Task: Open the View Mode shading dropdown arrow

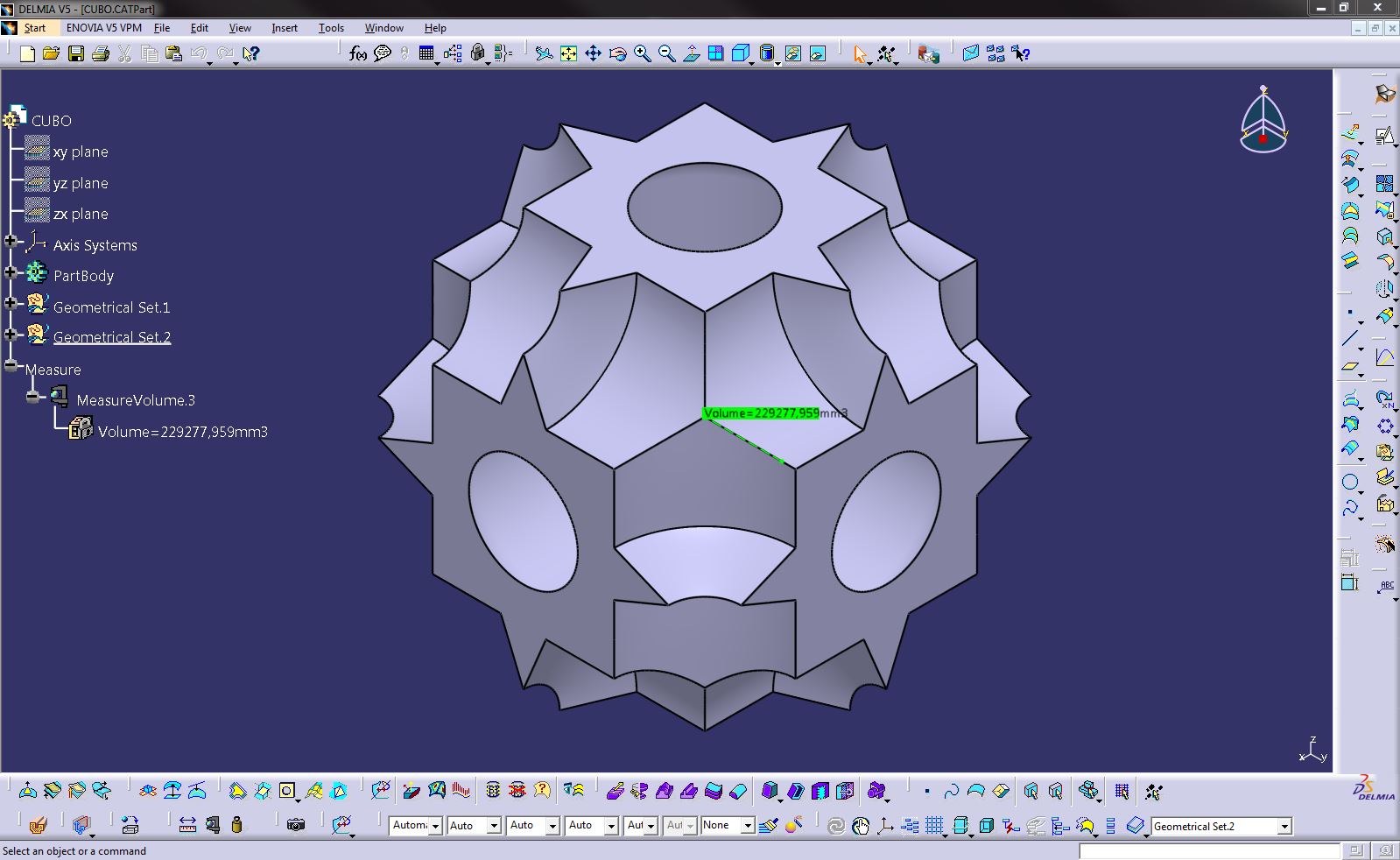Action: pos(777,63)
